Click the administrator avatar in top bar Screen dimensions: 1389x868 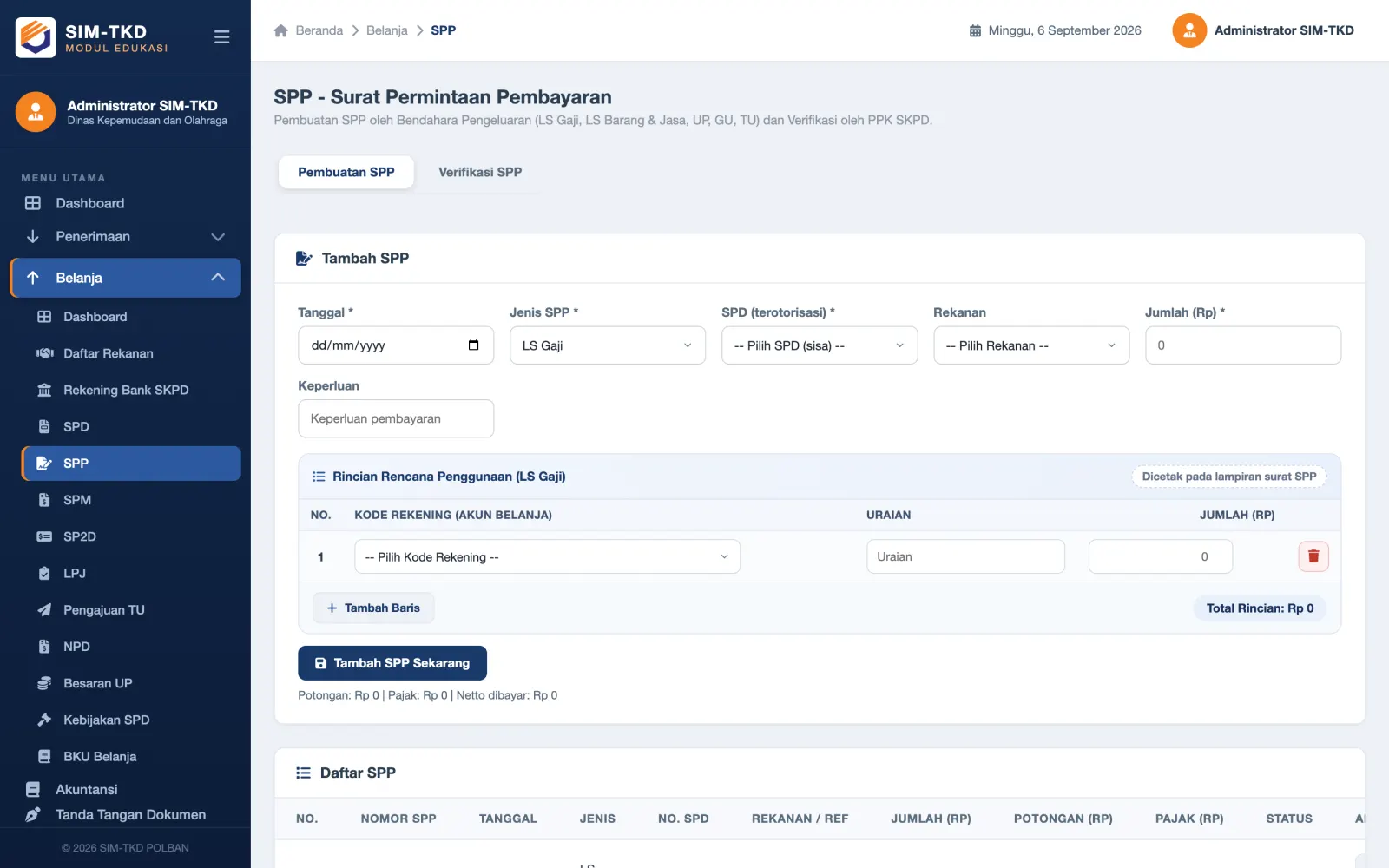pos(1189,30)
